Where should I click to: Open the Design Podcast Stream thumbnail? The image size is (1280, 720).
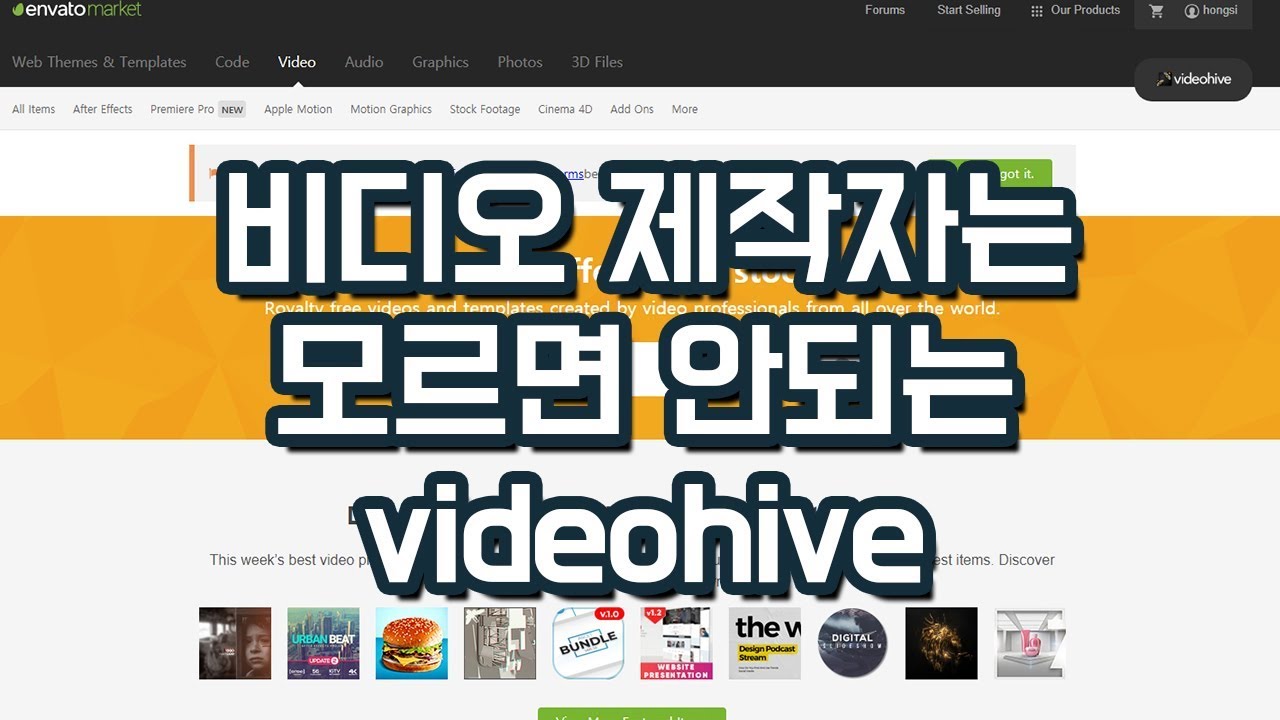(765, 643)
